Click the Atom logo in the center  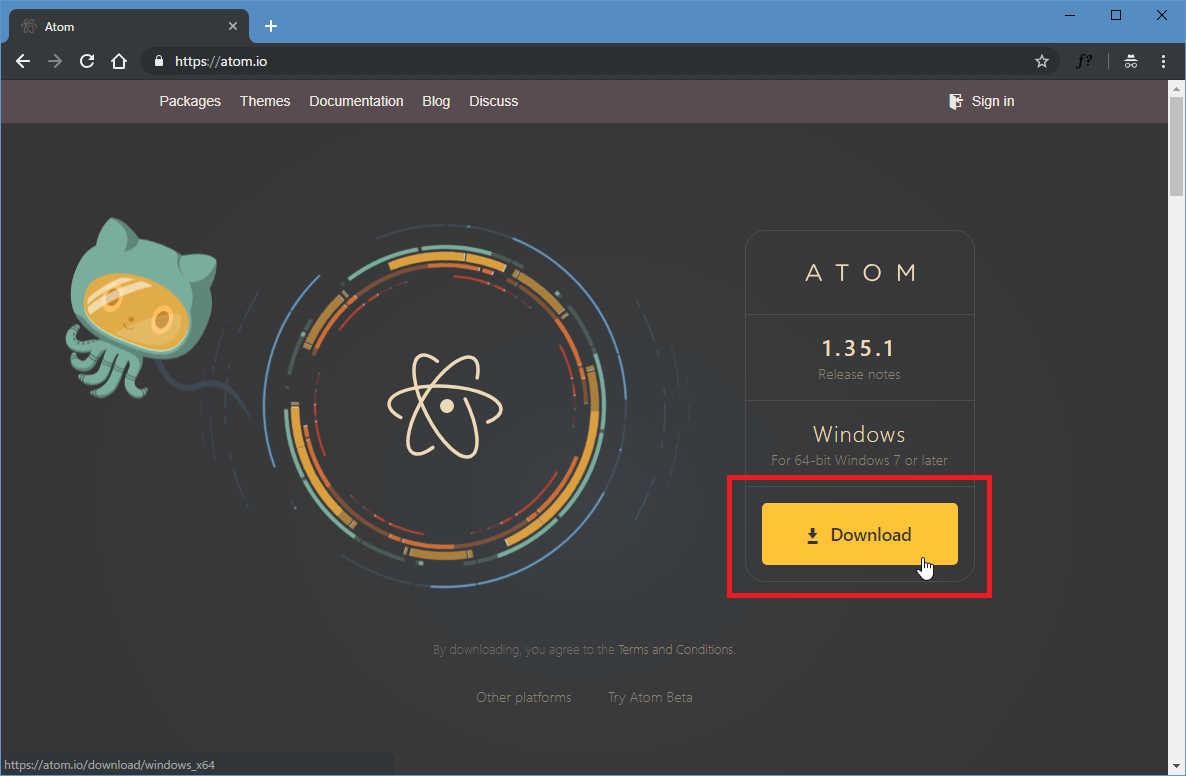click(x=445, y=404)
